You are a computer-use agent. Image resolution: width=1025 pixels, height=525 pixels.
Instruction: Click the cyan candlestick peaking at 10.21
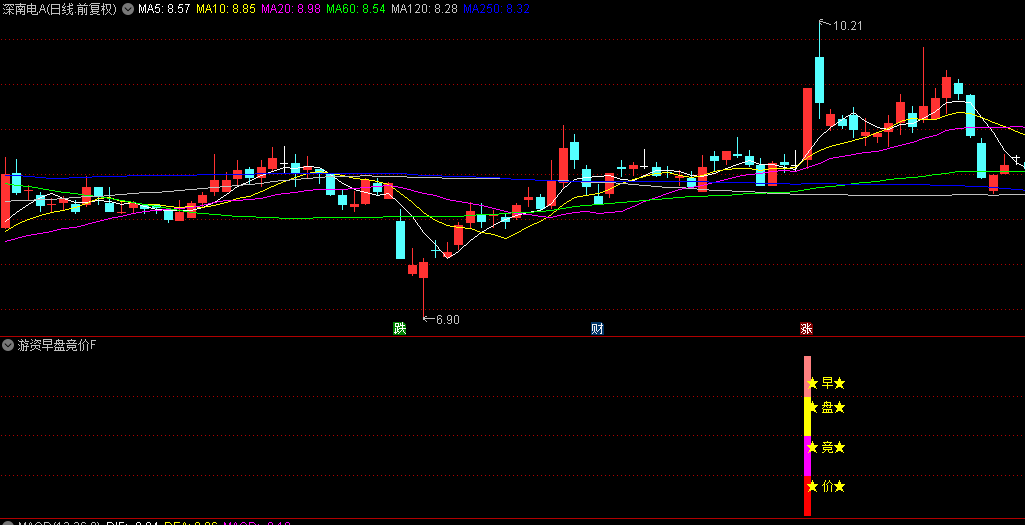pos(819,79)
